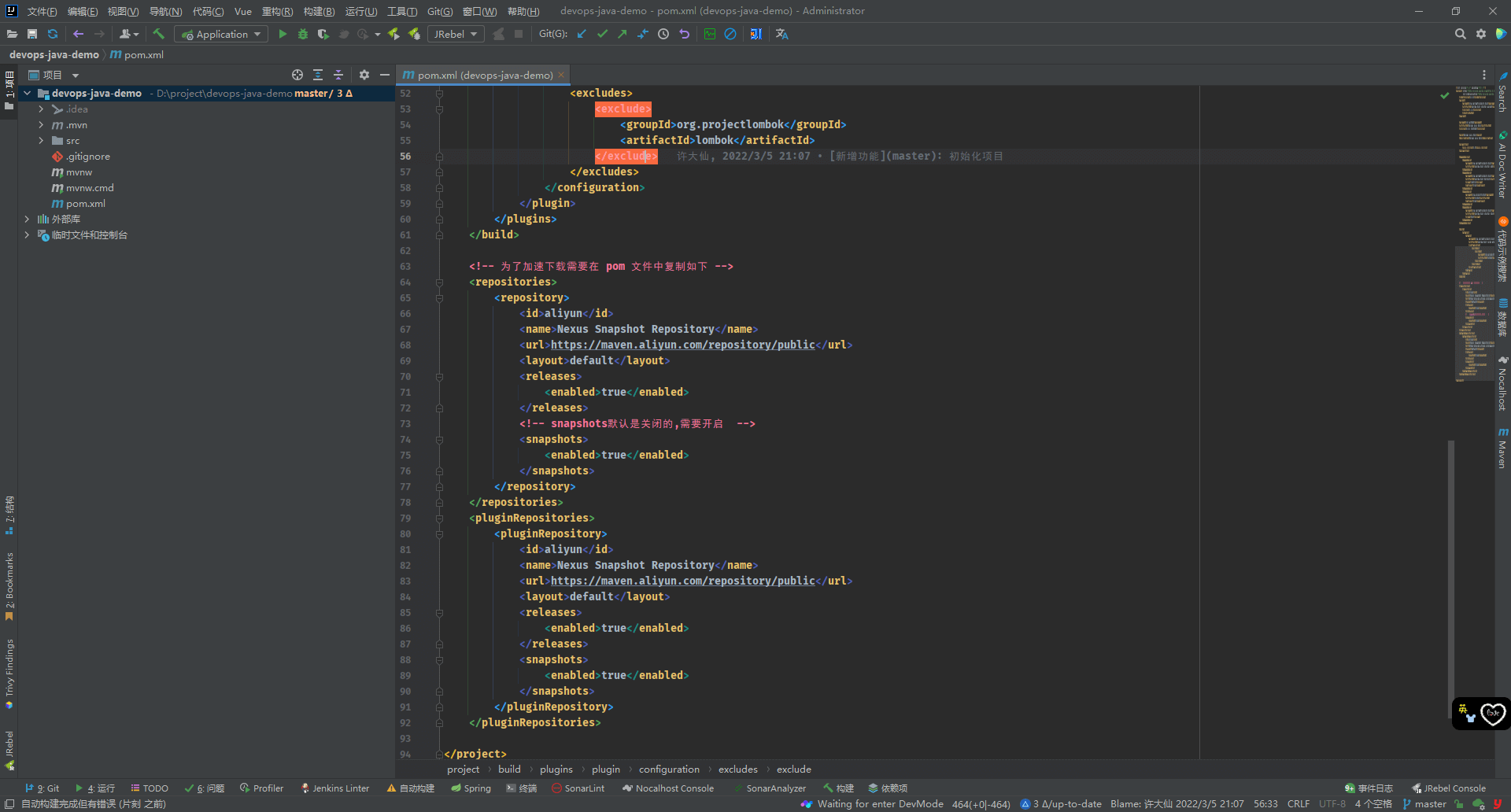Open user/code-with-me dropdown in toolbar

click(x=129, y=34)
